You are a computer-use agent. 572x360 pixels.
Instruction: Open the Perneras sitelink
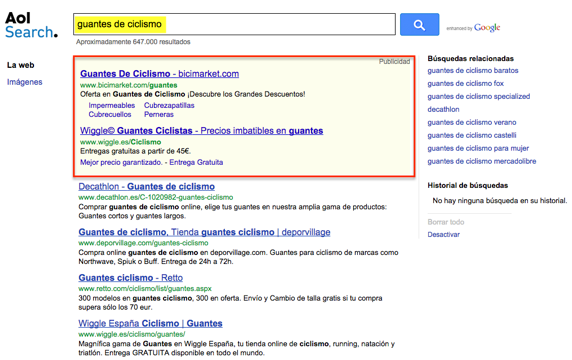pos(159,115)
